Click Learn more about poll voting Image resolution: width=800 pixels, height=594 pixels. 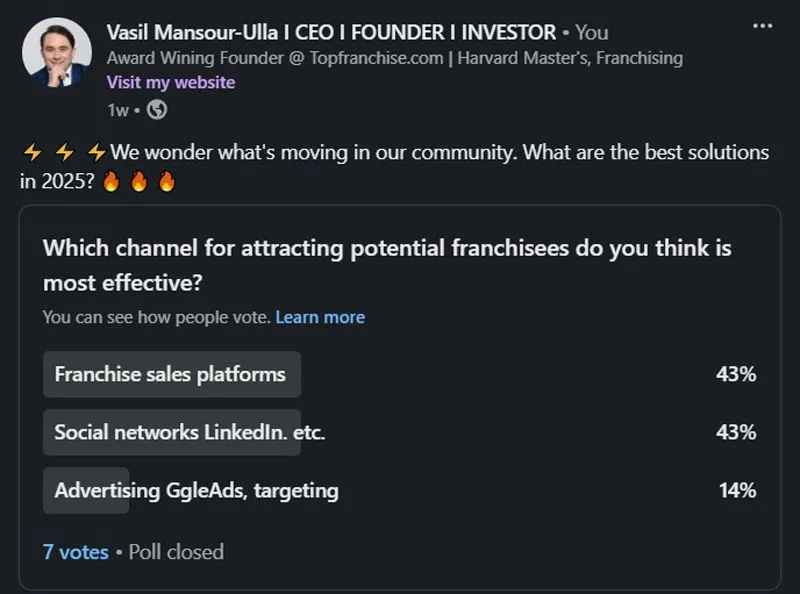(x=320, y=316)
